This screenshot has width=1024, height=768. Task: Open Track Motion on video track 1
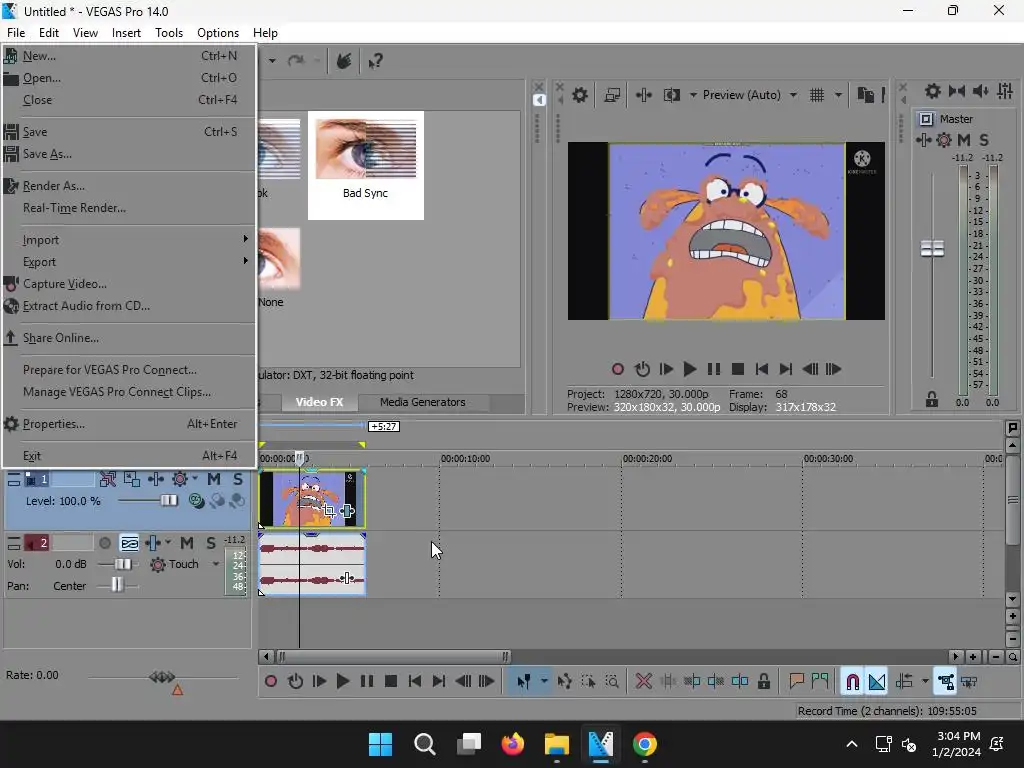coord(132,479)
